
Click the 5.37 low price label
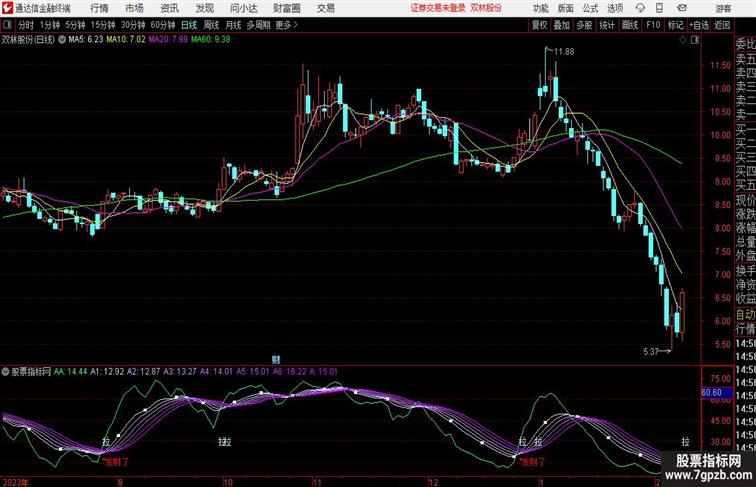click(x=650, y=352)
